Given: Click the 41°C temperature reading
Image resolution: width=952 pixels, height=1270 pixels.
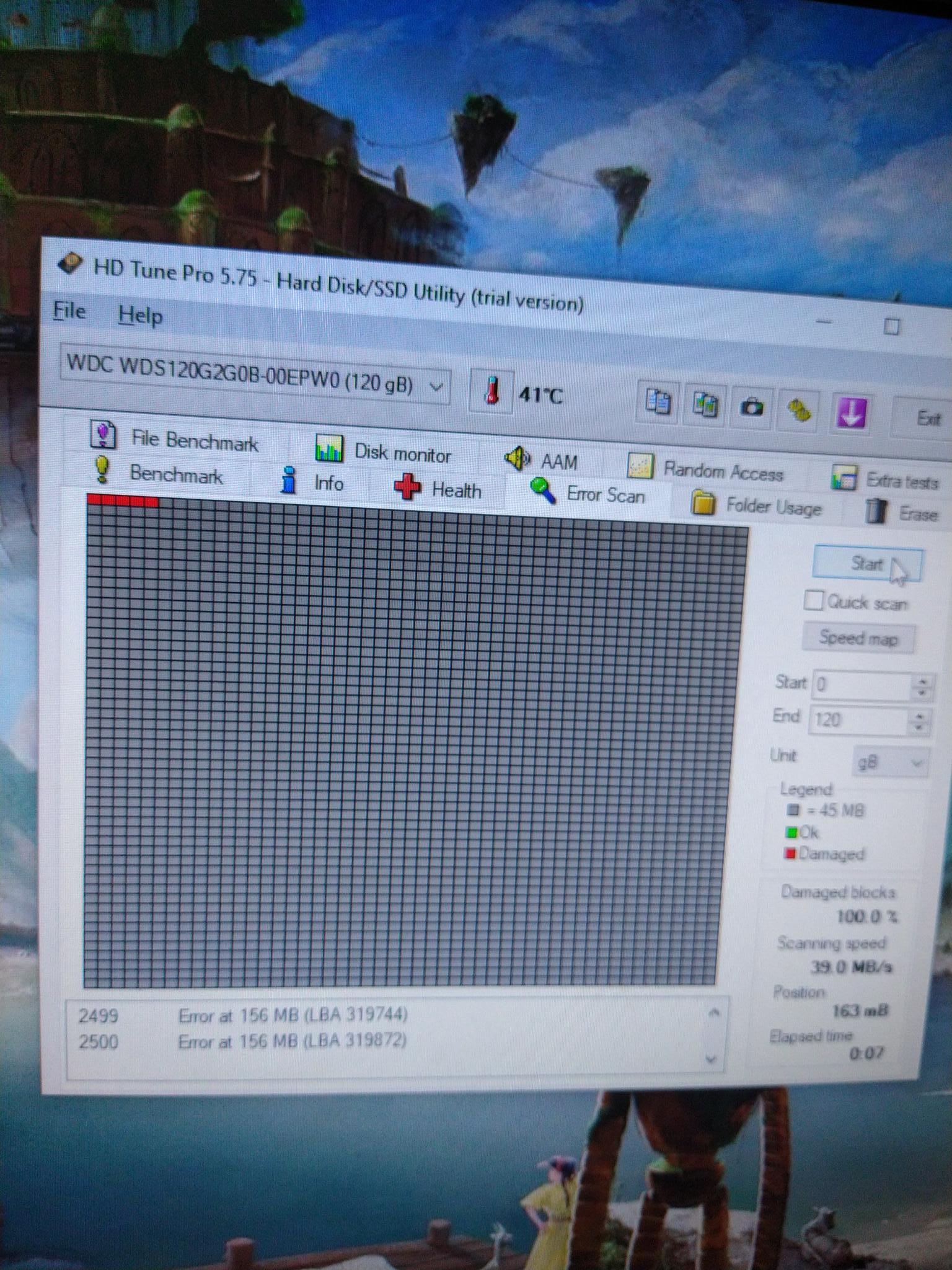Looking at the screenshot, I should (540, 394).
